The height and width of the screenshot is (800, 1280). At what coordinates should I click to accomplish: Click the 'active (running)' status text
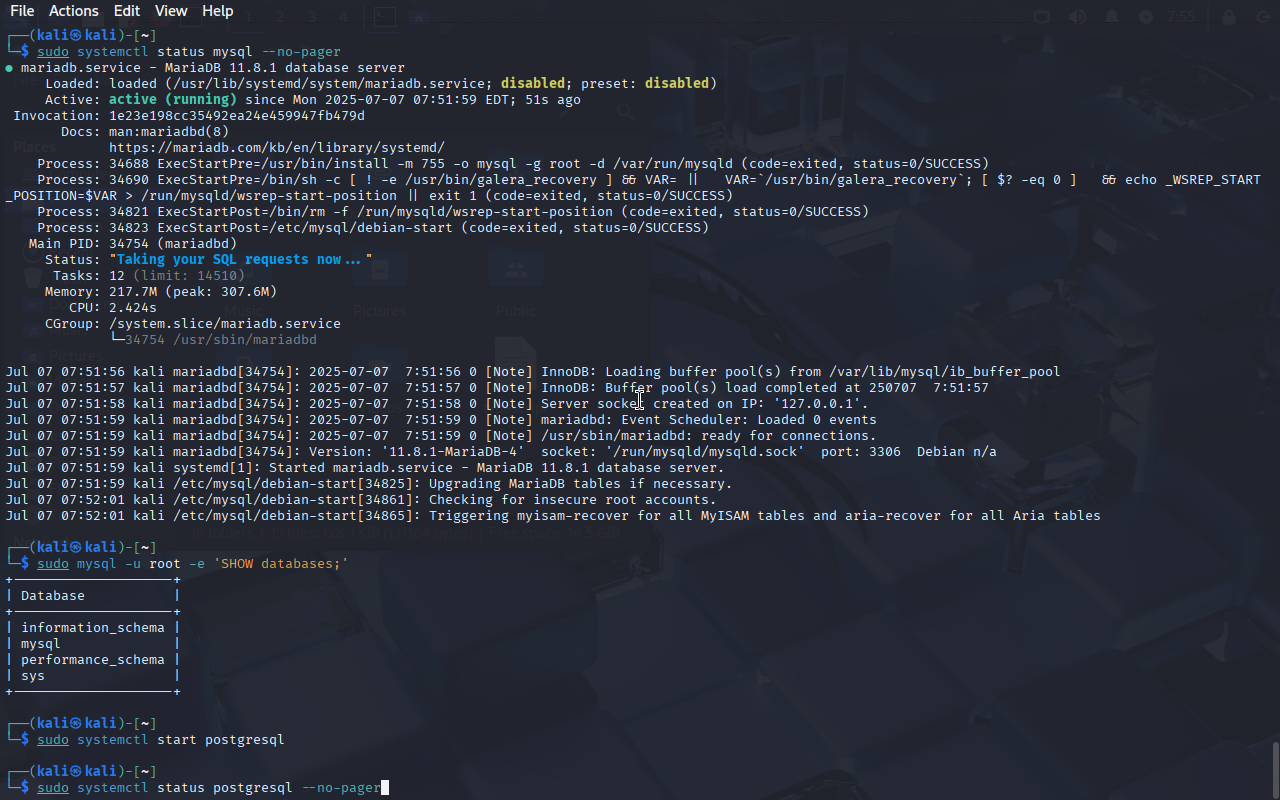(x=173, y=100)
